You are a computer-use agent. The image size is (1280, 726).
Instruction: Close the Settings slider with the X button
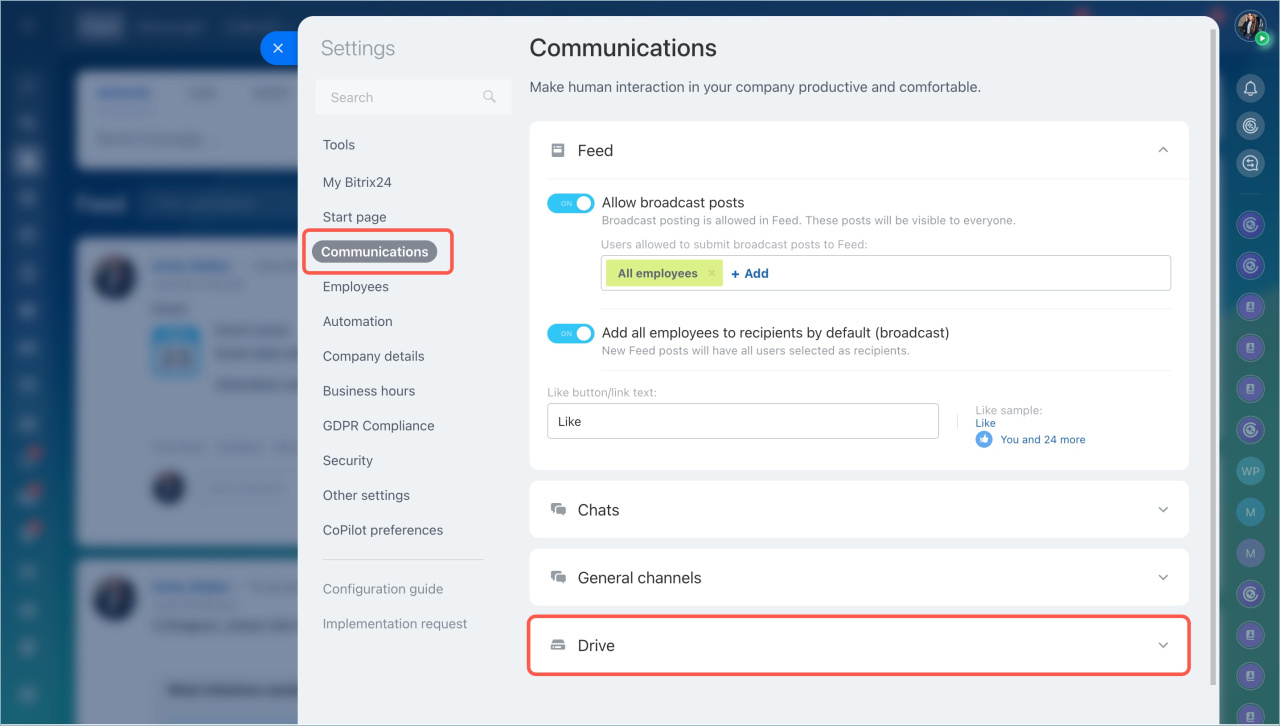click(x=278, y=48)
